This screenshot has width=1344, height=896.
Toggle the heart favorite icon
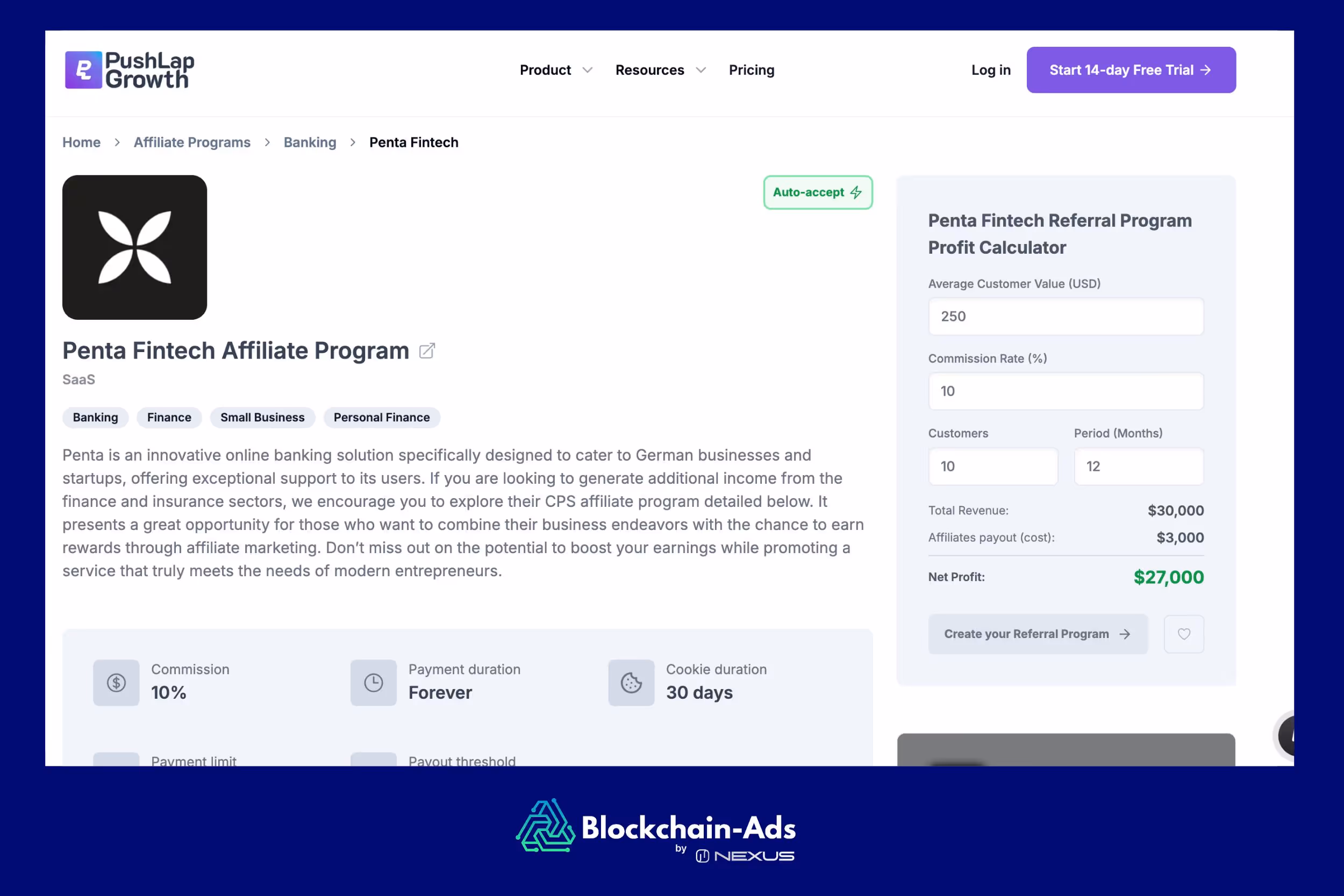point(1184,634)
